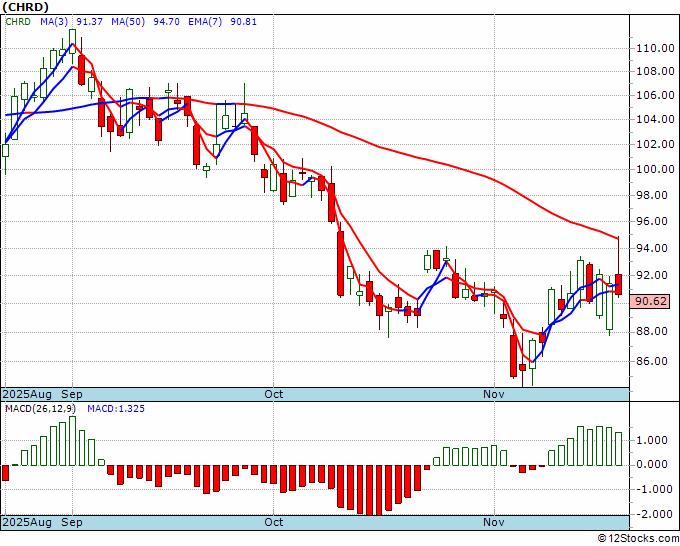Click Nov on MACD date axis
This screenshot has width=680, height=546.
[494, 522]
